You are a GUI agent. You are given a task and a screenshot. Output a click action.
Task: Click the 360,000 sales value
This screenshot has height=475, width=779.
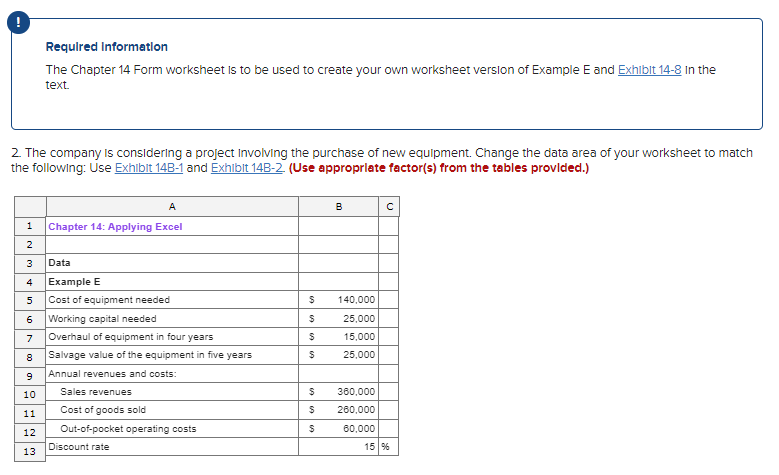coord(338,392)
